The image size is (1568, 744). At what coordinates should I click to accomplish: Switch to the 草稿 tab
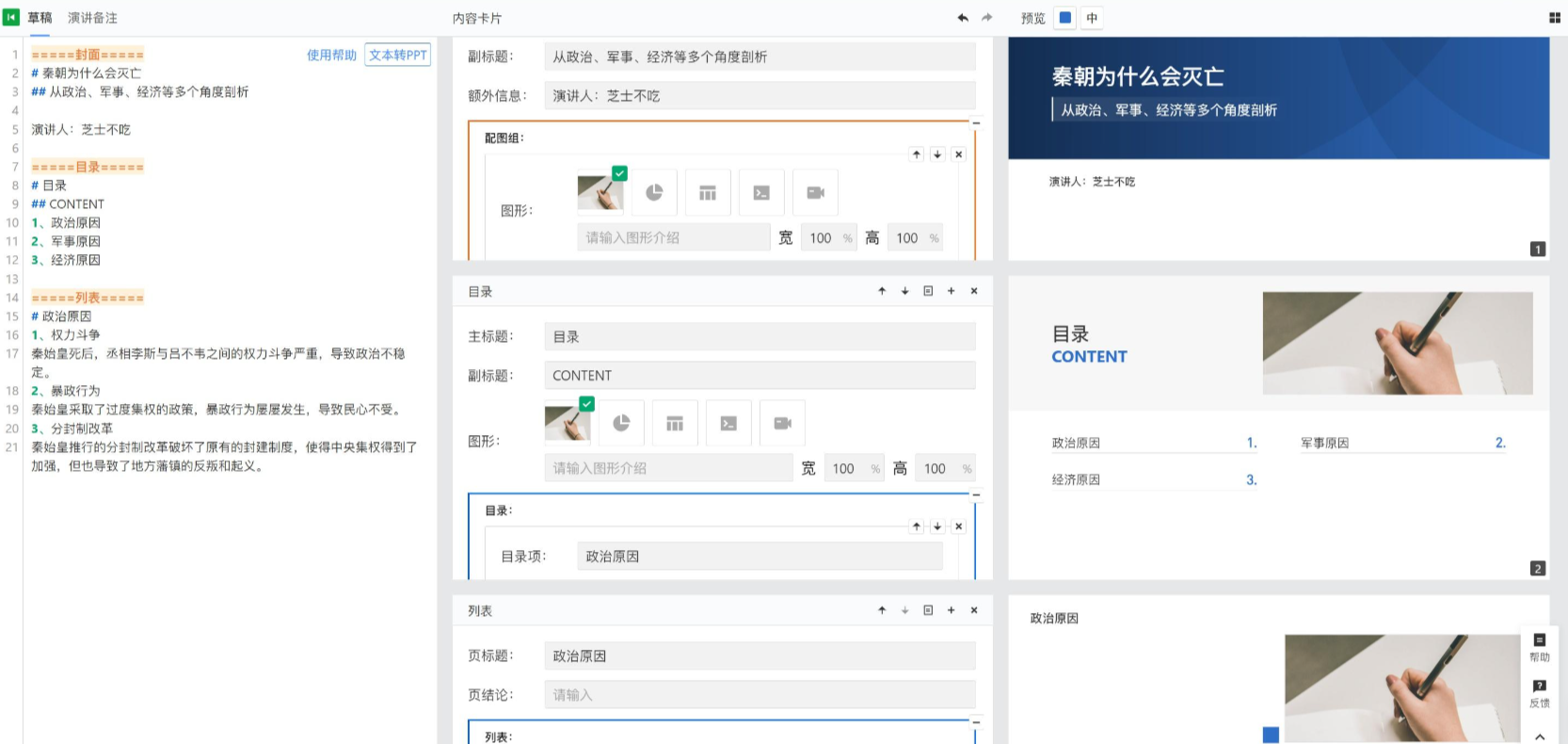(x=40, y=18)
